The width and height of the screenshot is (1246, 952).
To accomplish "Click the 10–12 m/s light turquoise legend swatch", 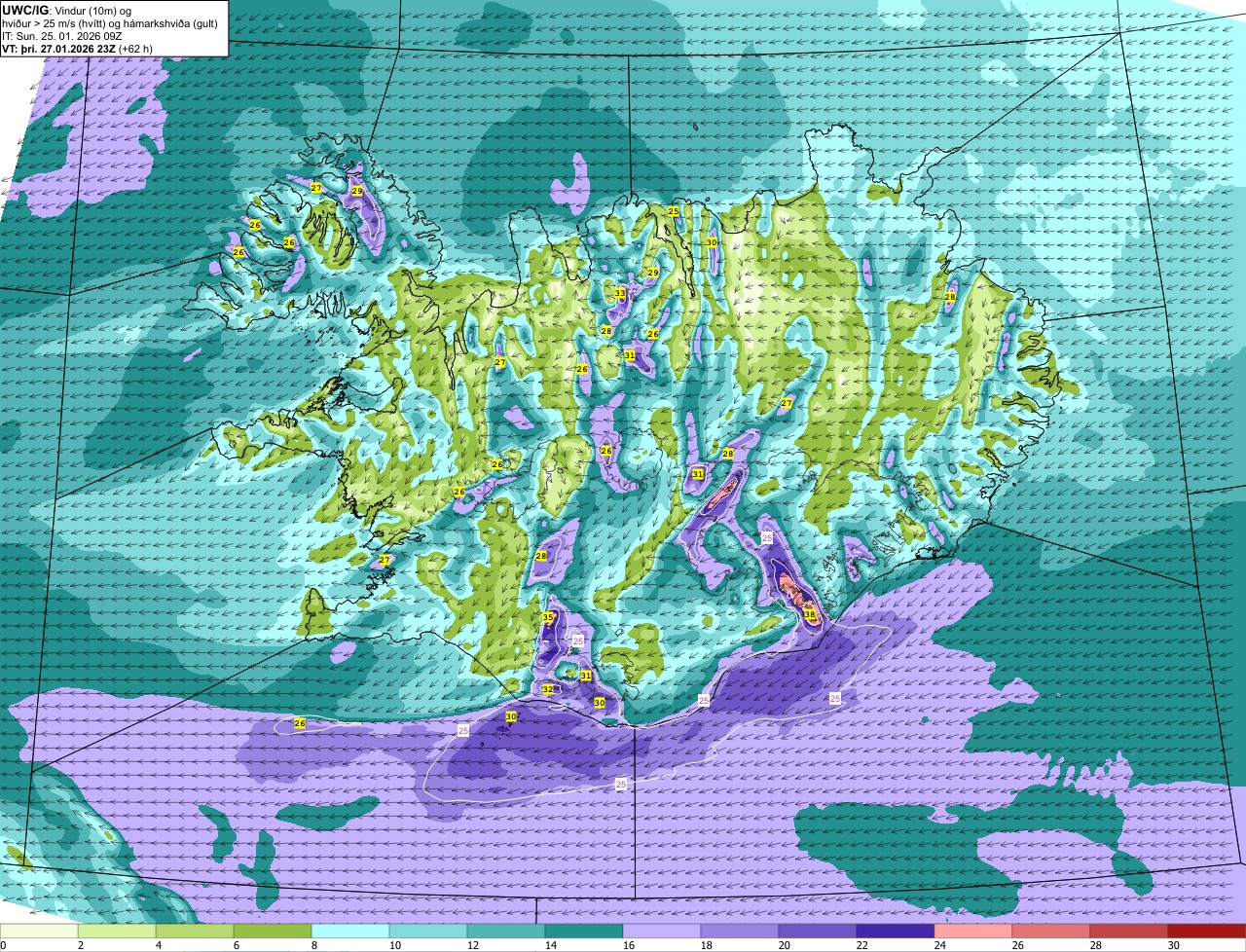I will pyautogui.click(x=428, y=932).
